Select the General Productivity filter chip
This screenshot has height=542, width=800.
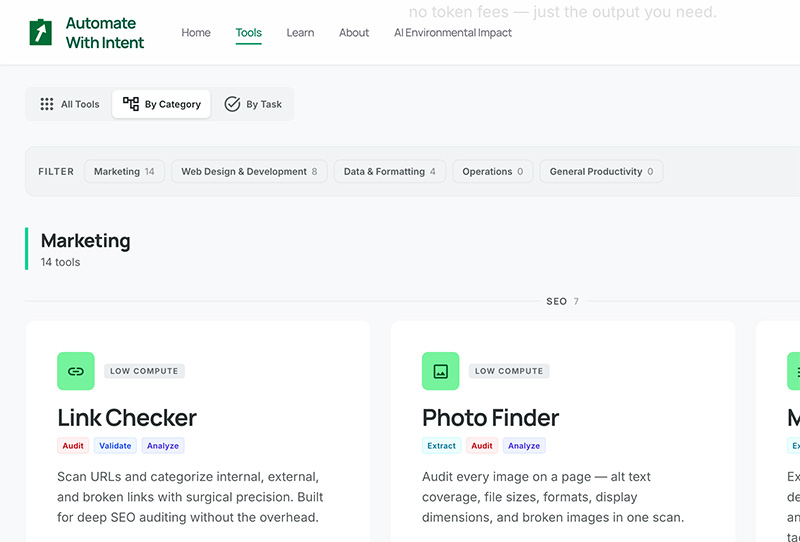click(x=601, y=172)
